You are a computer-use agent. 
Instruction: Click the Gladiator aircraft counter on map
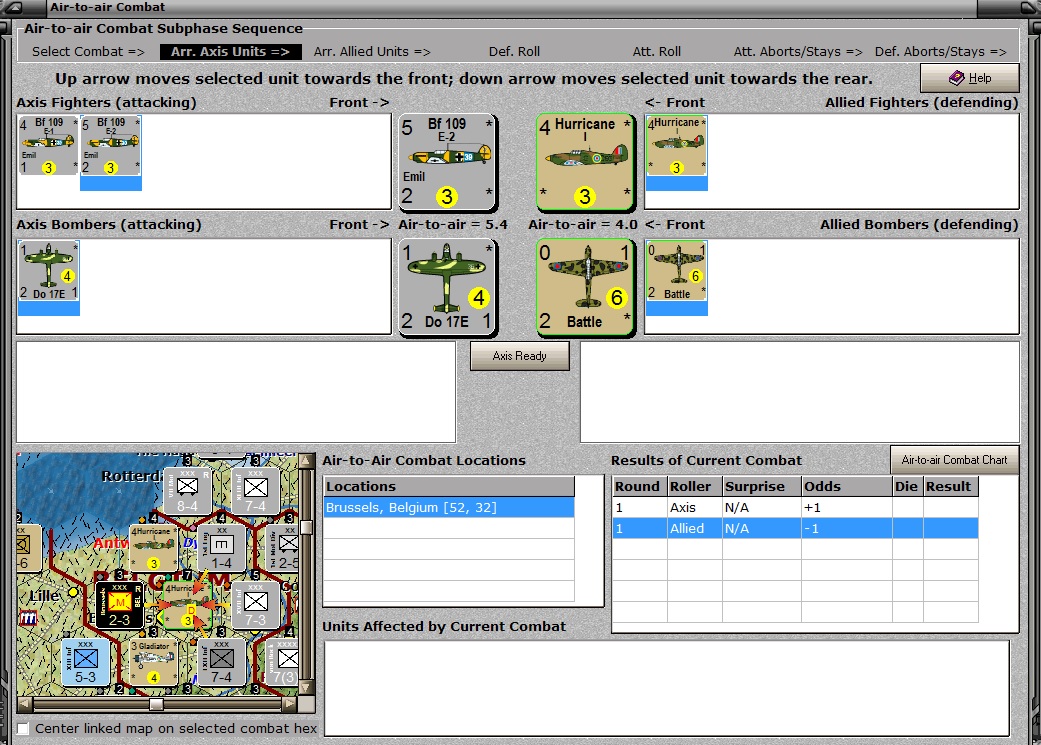pyautogui.click(x=153, y=663)
